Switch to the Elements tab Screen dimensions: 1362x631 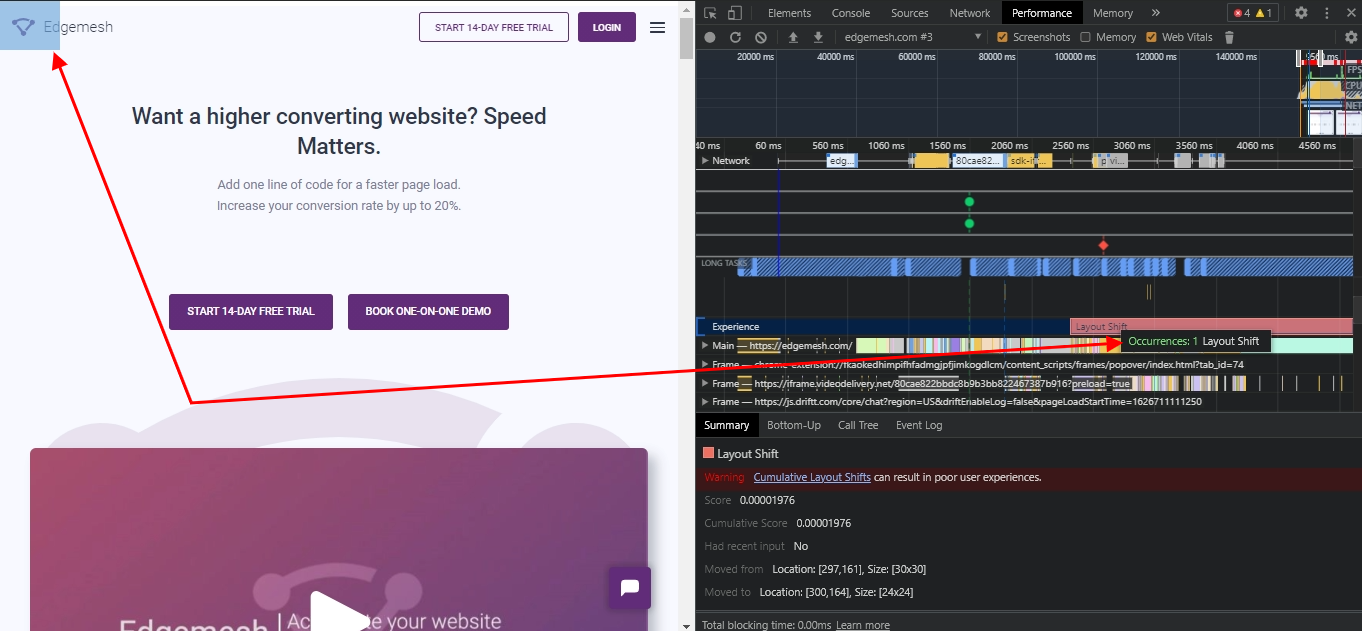pyautogui.click(x=789, y=13)
